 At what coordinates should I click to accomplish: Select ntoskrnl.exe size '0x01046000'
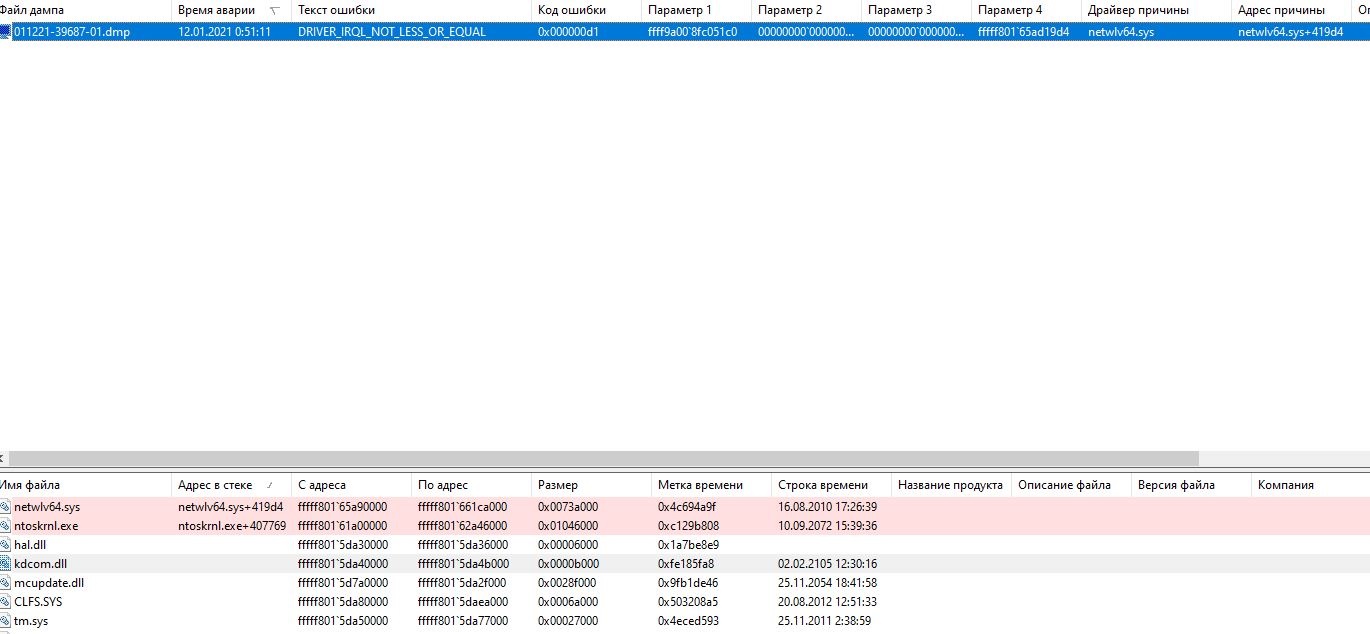coord(568,526)
